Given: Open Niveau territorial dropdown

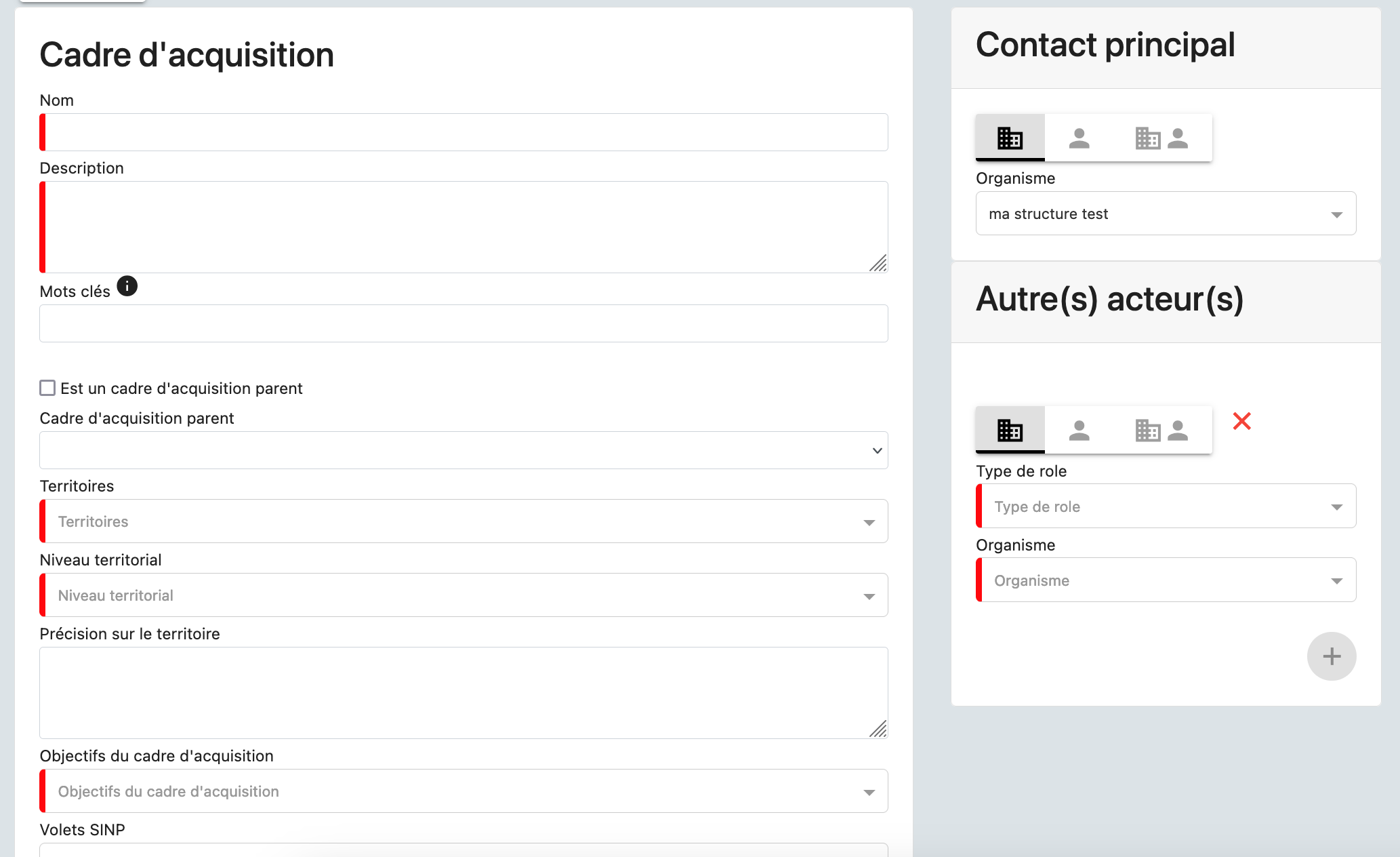Looking at the screenshot, I should (x=464, y=595).
